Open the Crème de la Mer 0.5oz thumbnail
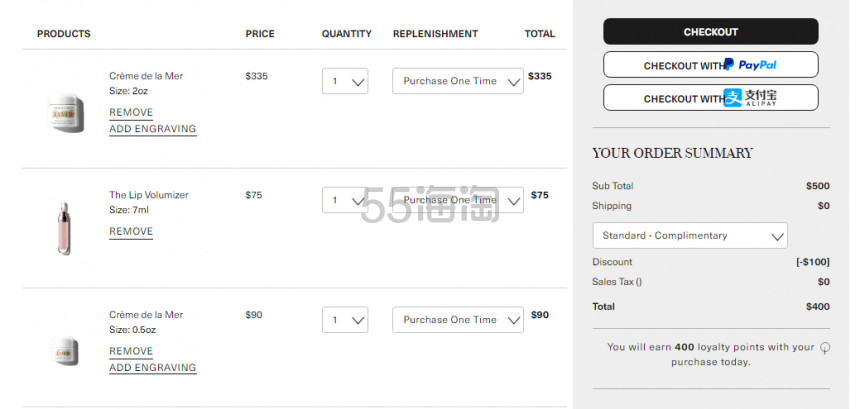This screenshot has width=860, height=409. click(x=64, y=351)
